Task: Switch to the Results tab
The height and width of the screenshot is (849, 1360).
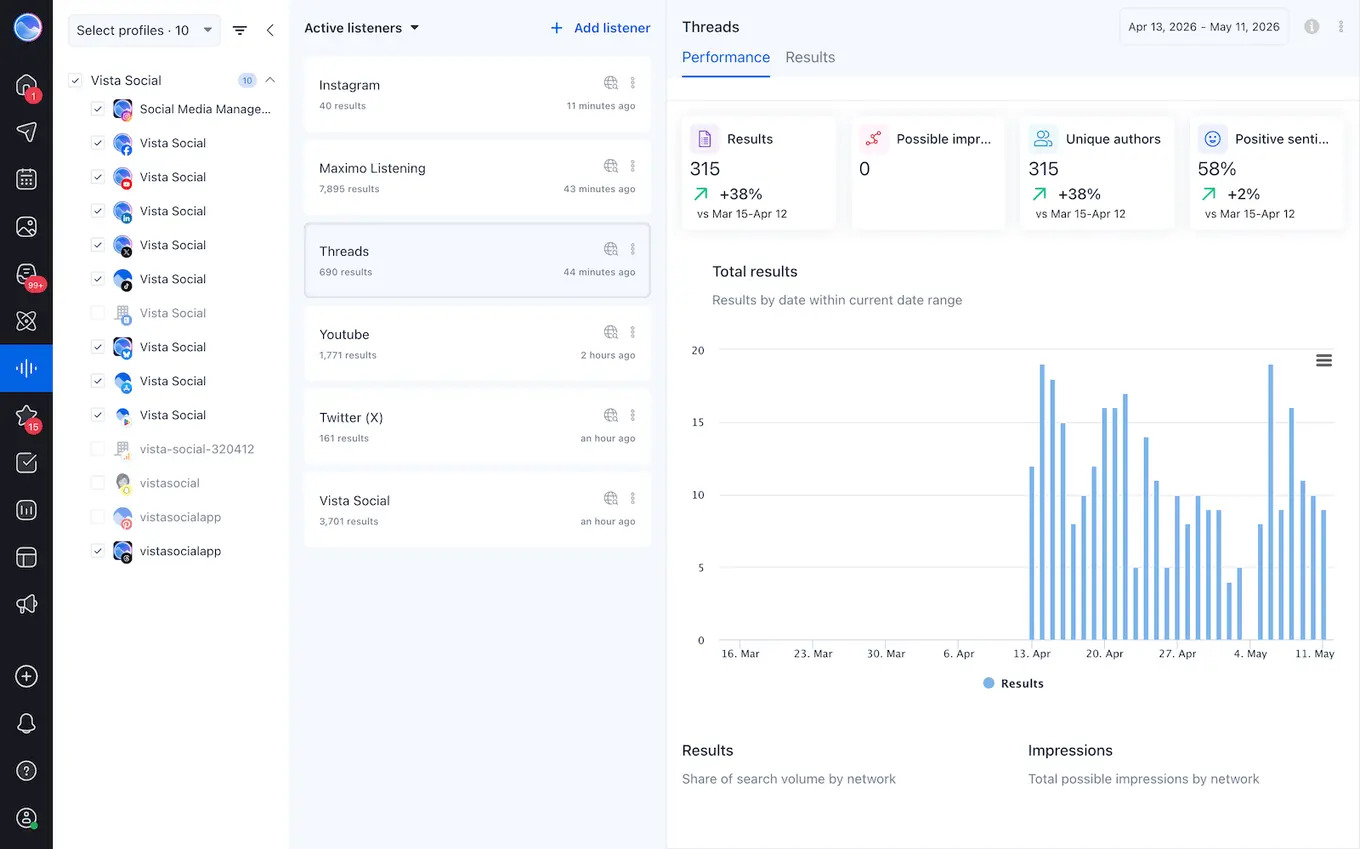Action: tap(810, 57)
